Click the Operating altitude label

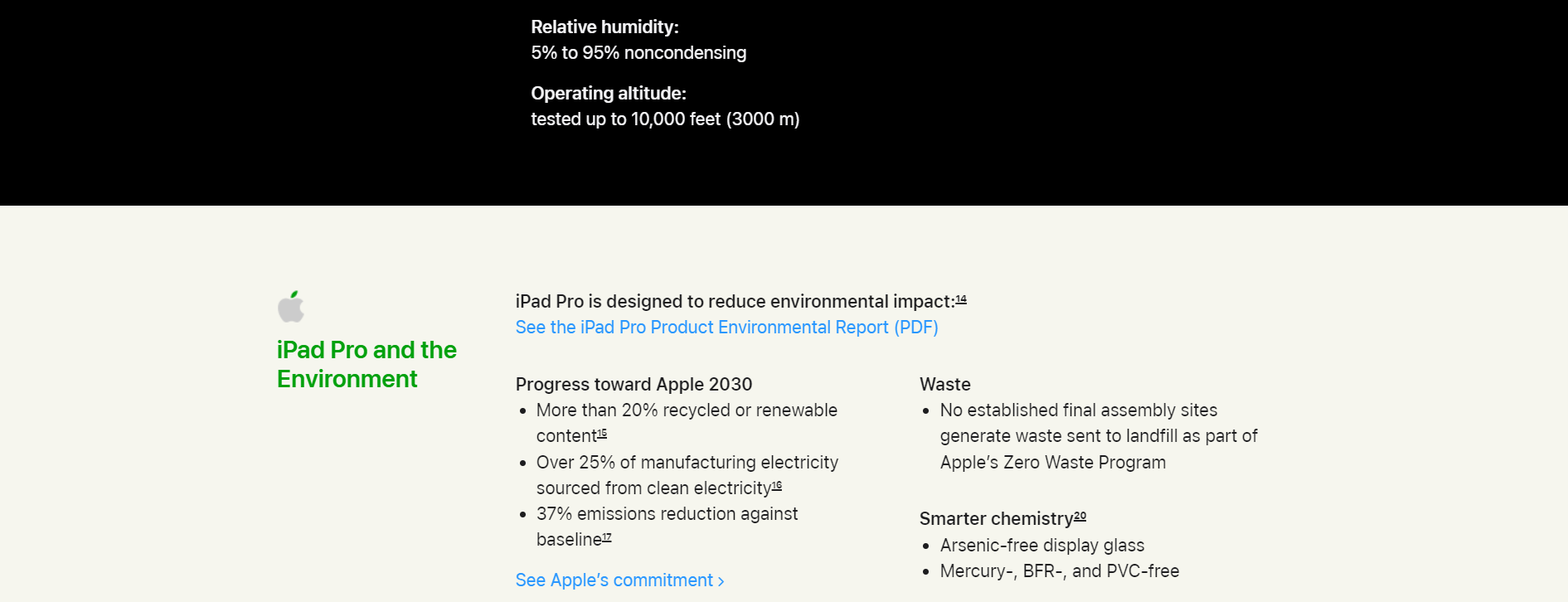(x=609, y=94)
